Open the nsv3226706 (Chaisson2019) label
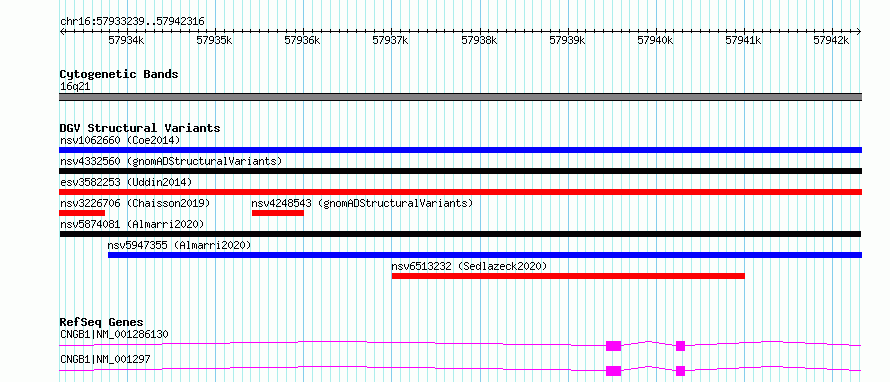Image resolution: width=890 pixels, height=382 pixels. pyautogui.click(x=135, y=203)
